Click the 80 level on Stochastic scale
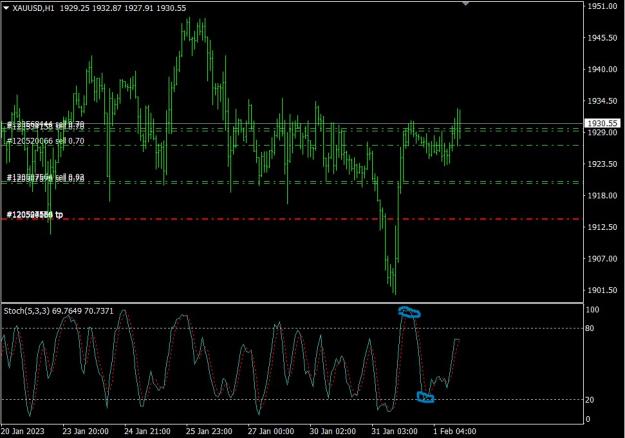The height and width of the screenshot is (438, 625). [x=590, y=328]
